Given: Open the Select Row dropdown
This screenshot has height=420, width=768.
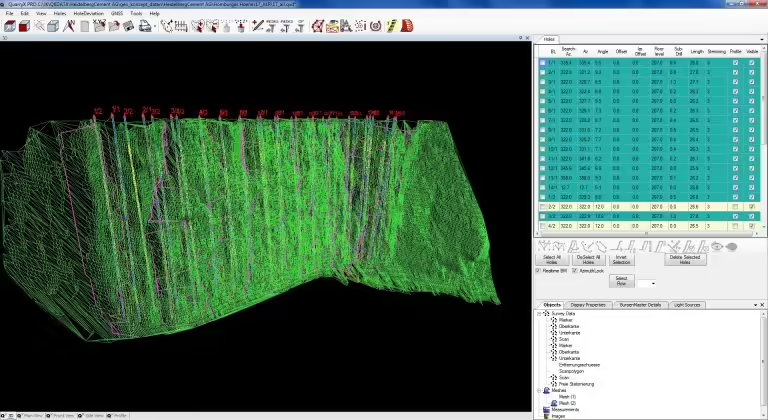Looking at the screenshot, I should click(x=652, y=283).
